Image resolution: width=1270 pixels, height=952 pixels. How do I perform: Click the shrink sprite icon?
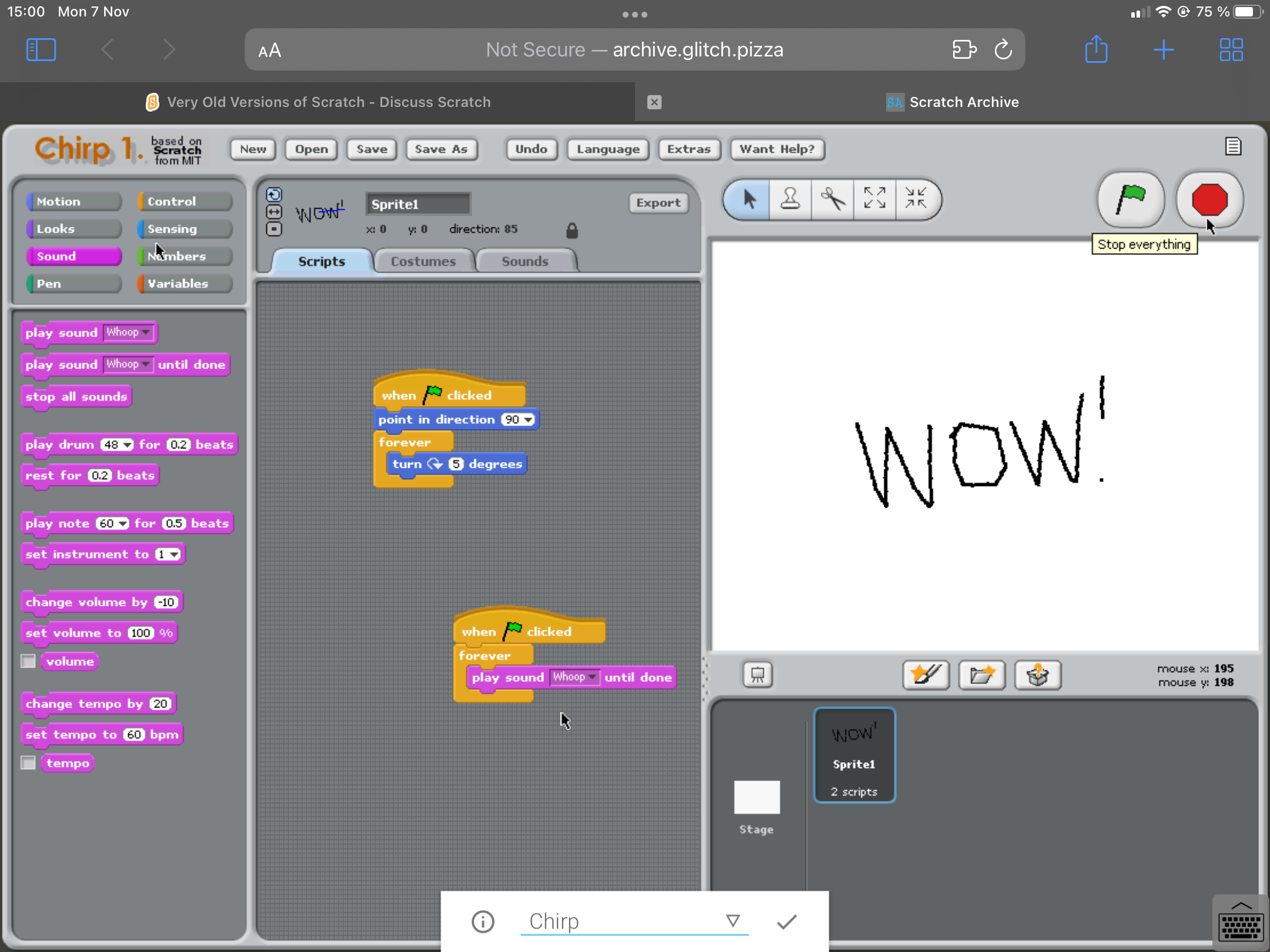(x=916, y=199)
